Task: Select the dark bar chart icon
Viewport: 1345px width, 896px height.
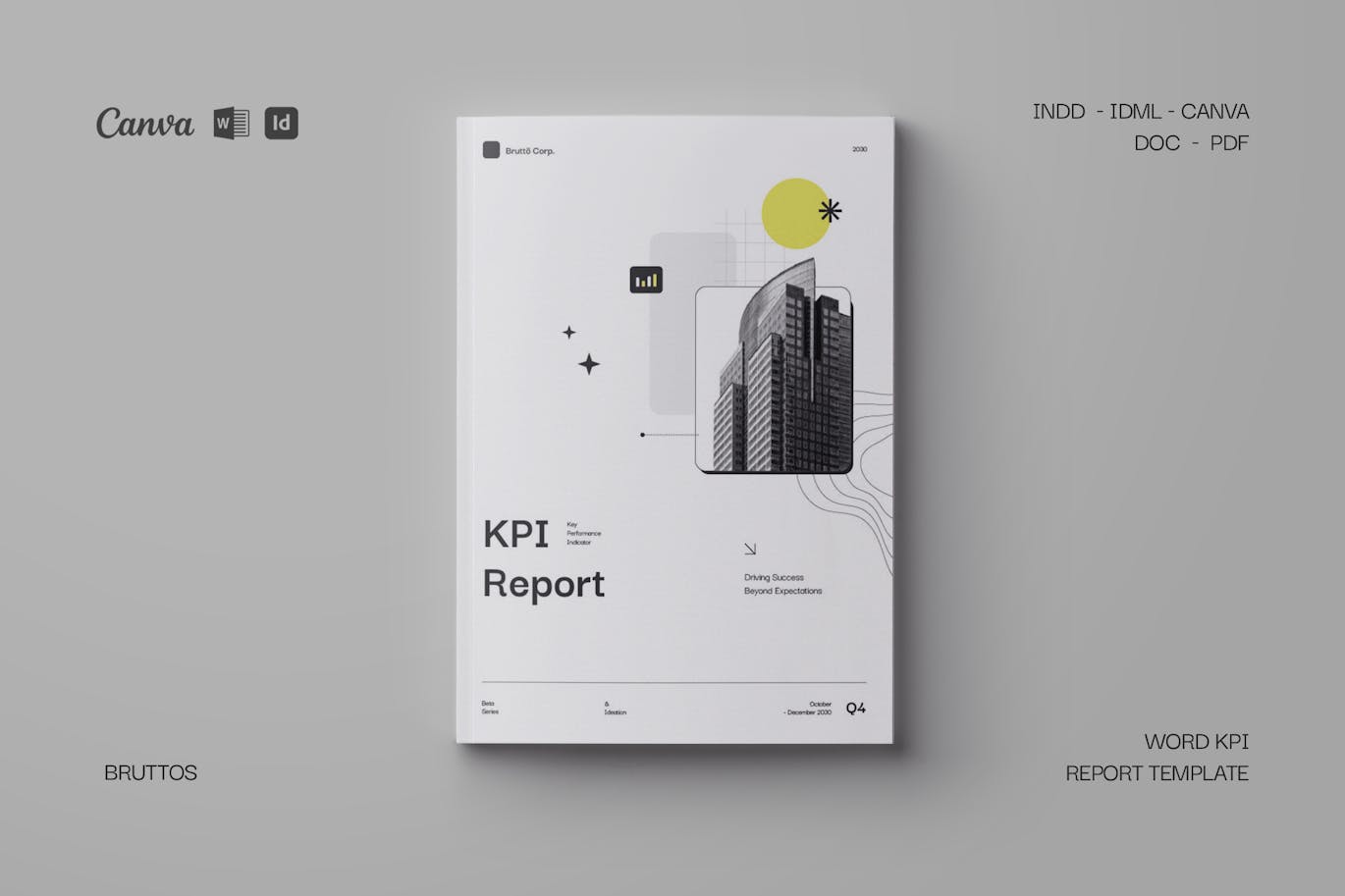Action: (646, 280)
